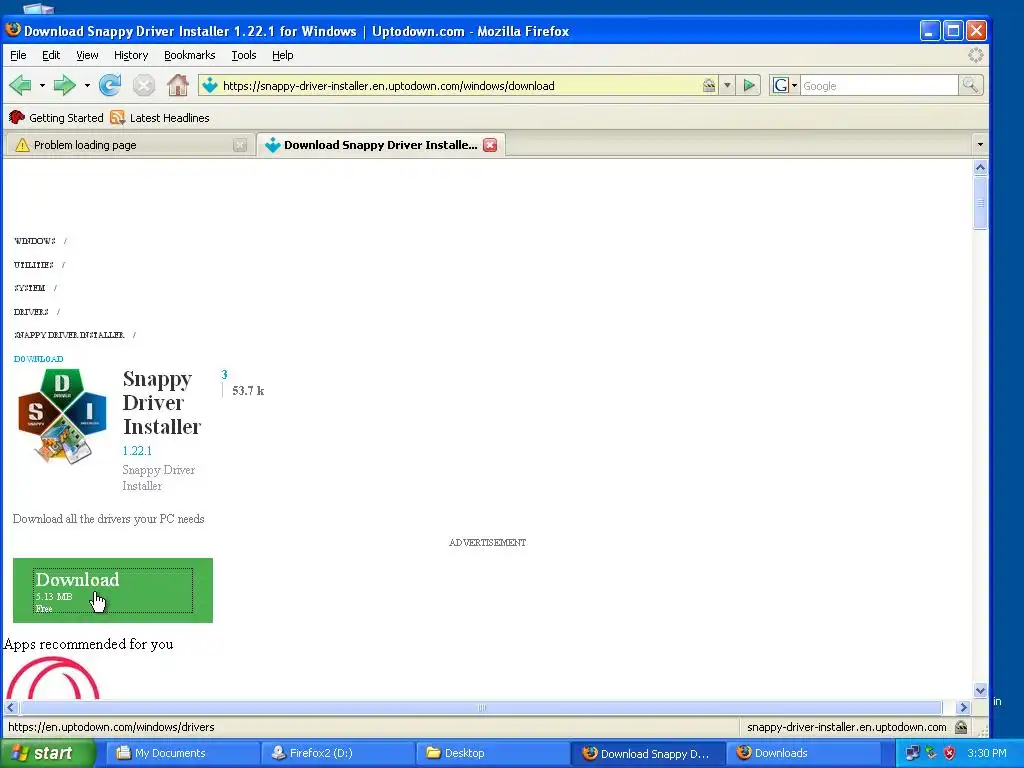Open the Google search engine selector
Viewport: 1024px width, 768px height.
point(784,86)
